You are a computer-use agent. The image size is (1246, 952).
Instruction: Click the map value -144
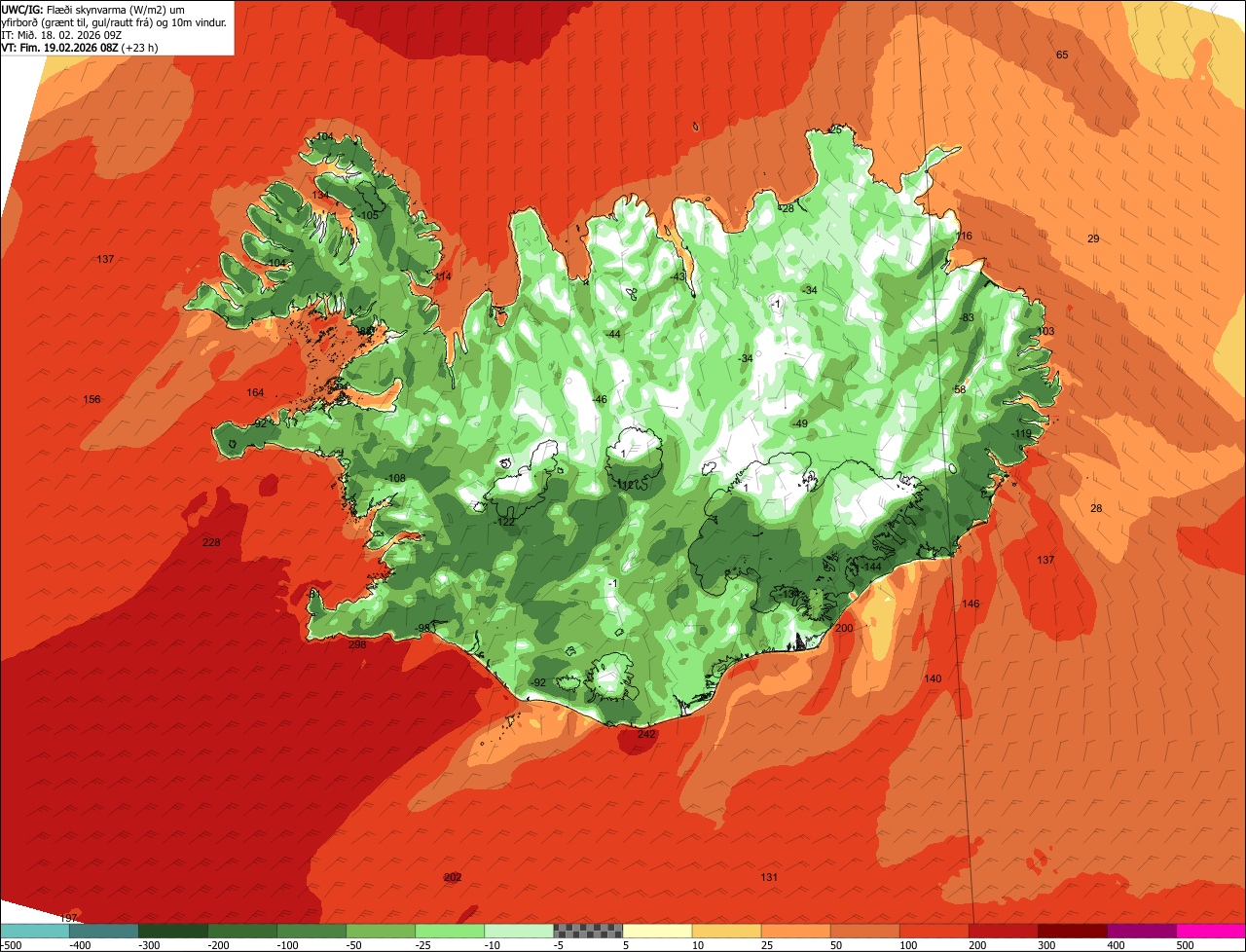point(870,567)
